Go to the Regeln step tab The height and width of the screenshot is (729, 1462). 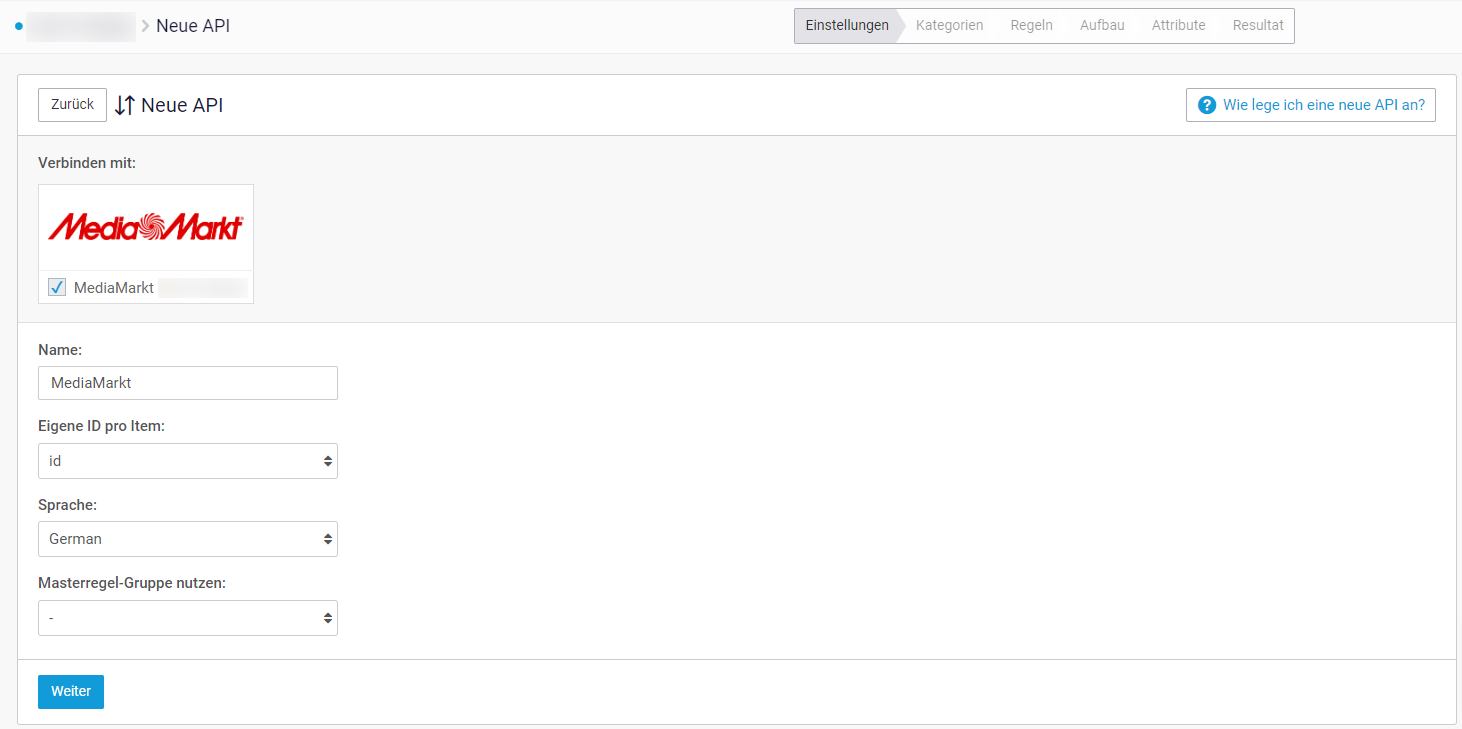point(1031,26)
